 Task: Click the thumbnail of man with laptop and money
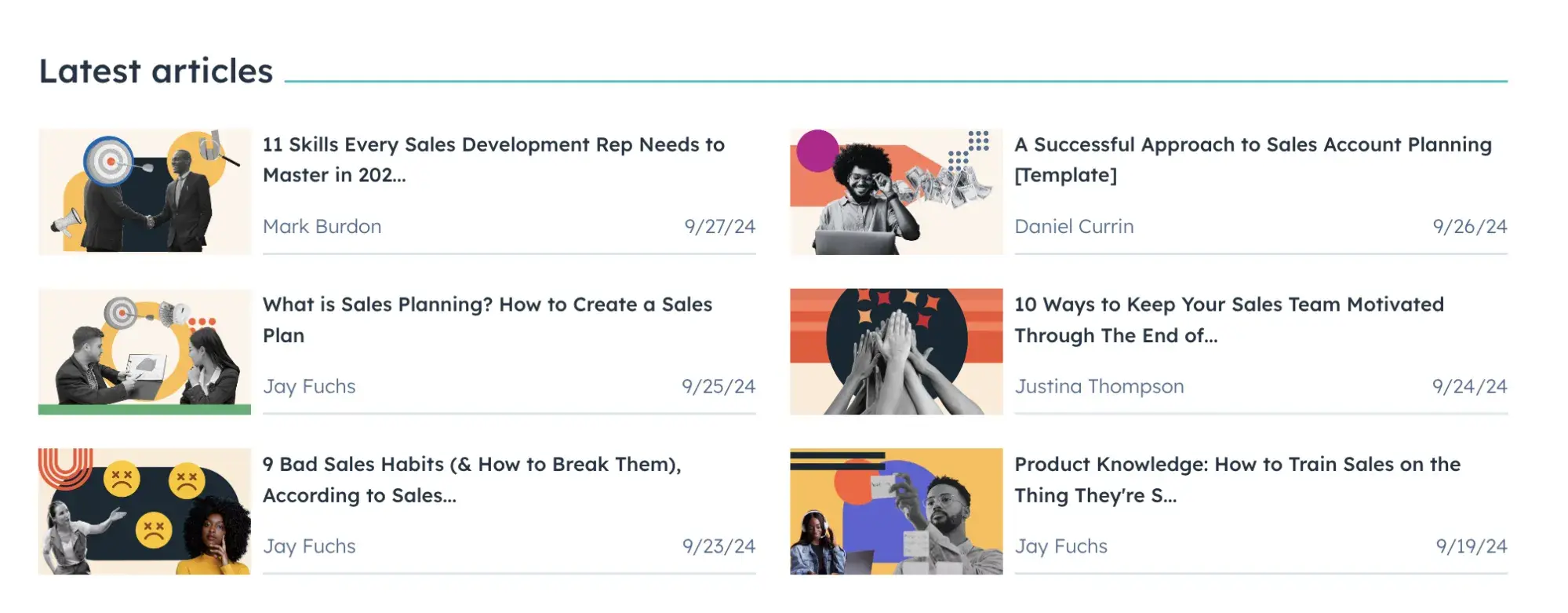[896, 192]
